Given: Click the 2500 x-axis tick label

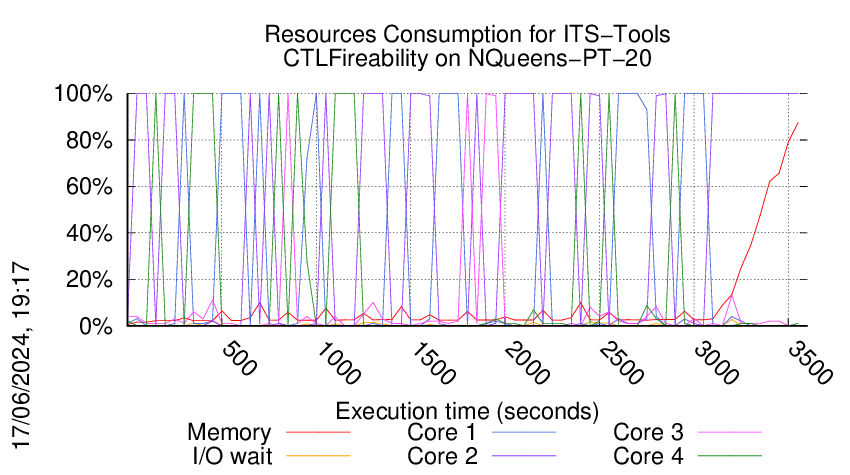Looking at the screenshot, I should [x=622, y=363].
